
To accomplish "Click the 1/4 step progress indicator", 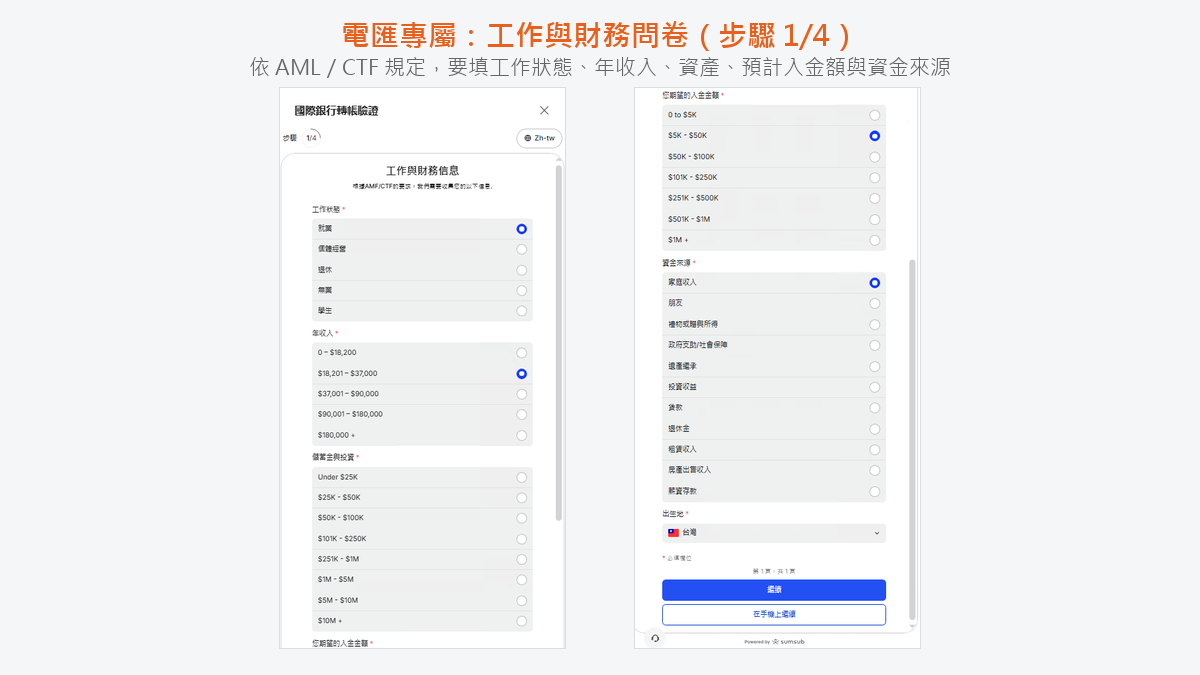I will (x=311, y=138).
